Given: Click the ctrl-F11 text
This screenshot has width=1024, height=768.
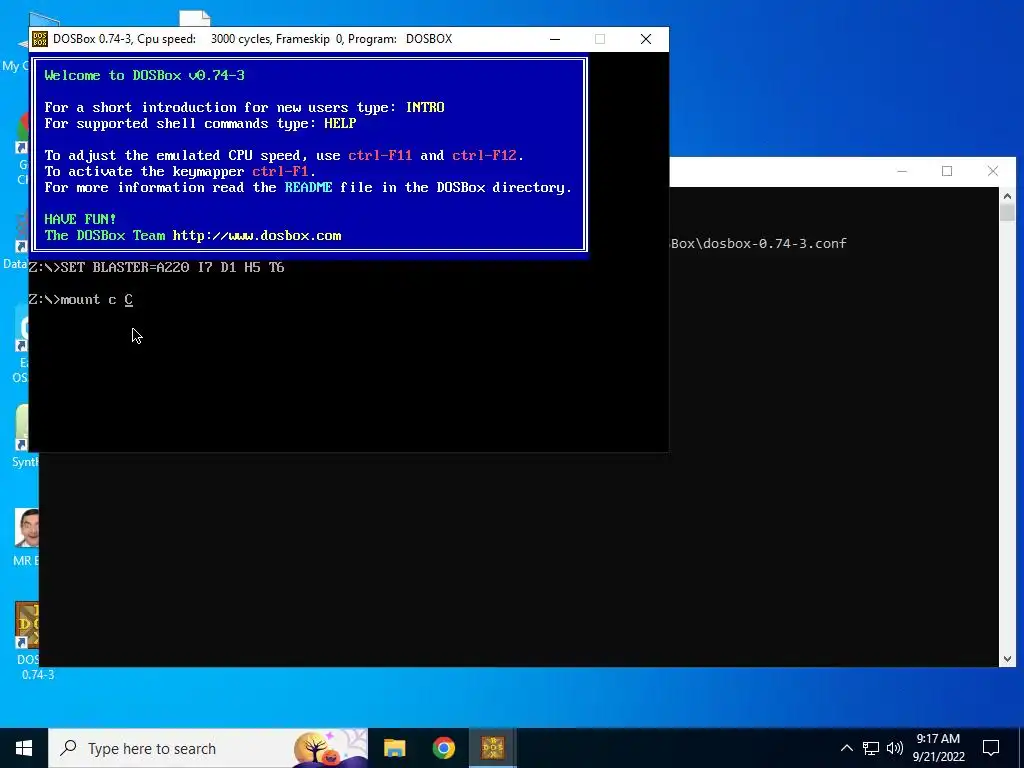Looking at the screenshot, I should [x=380, y=155].
